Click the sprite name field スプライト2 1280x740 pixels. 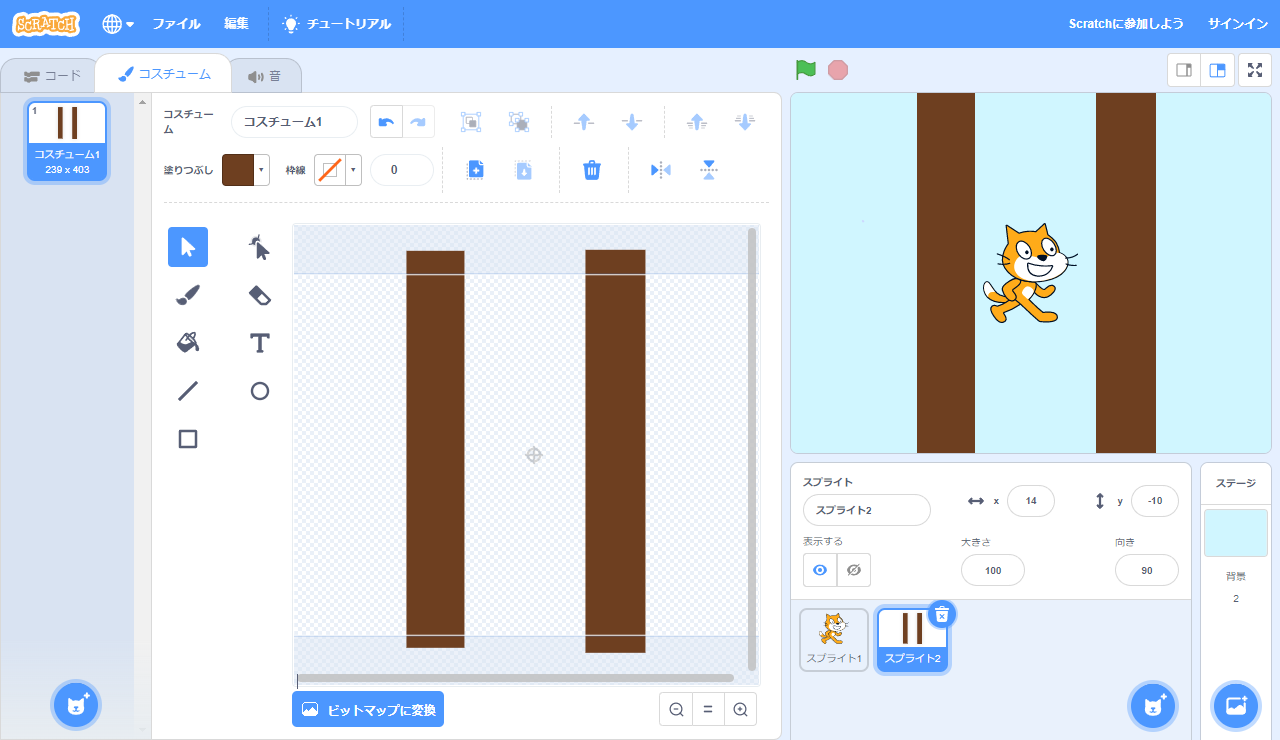pos(867,510)
